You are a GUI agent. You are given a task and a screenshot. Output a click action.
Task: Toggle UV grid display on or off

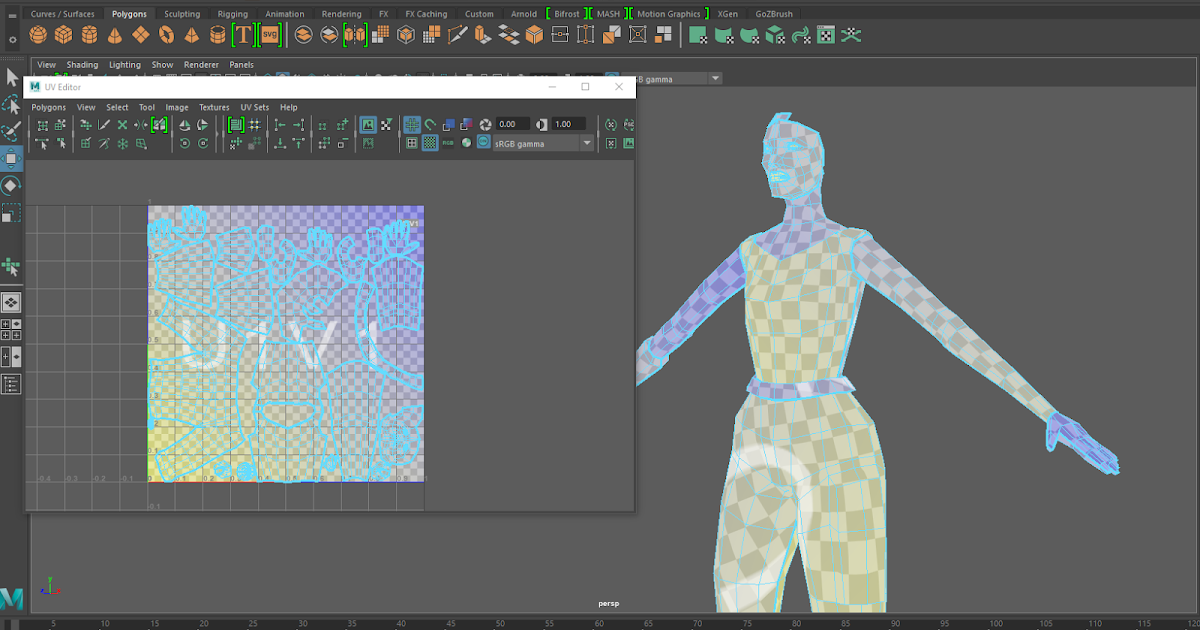click(411, 124)
